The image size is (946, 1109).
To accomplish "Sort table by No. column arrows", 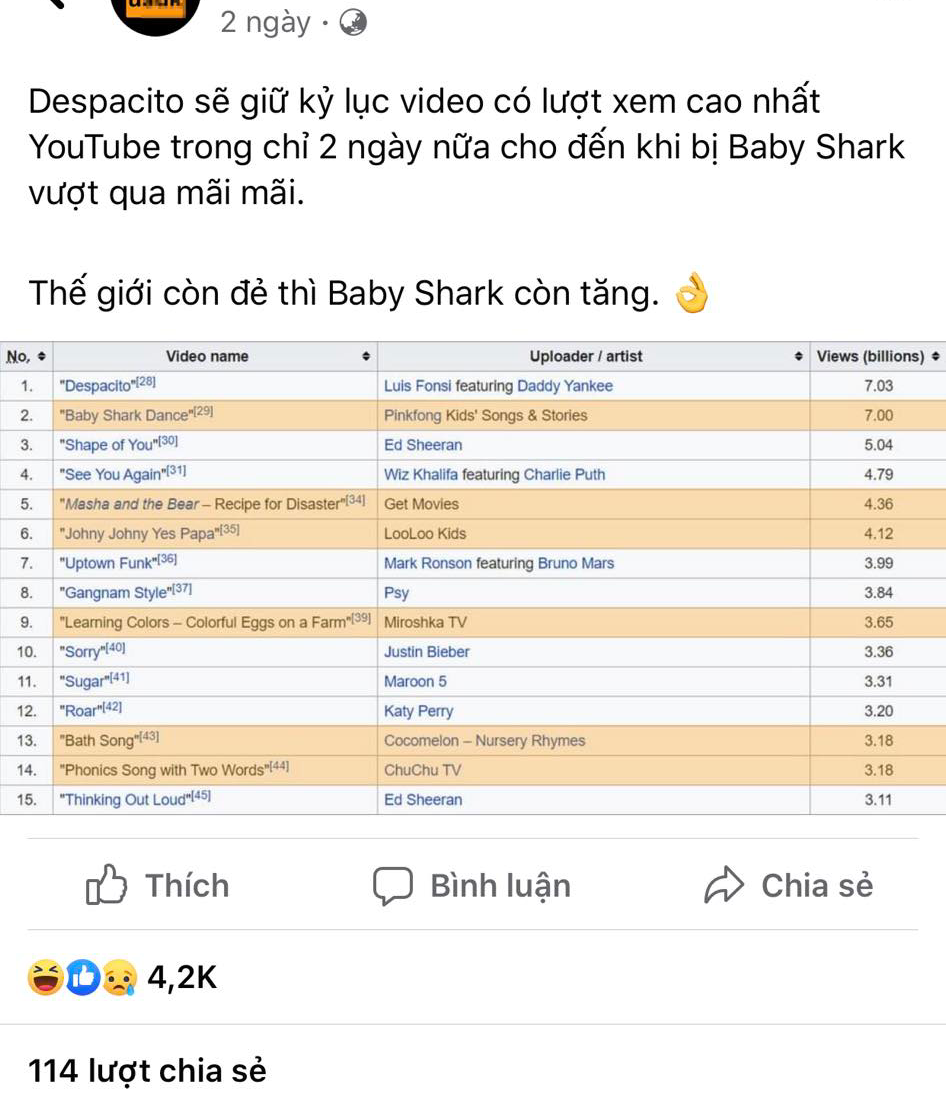I will pyautogui.click(x=42, y=356).
